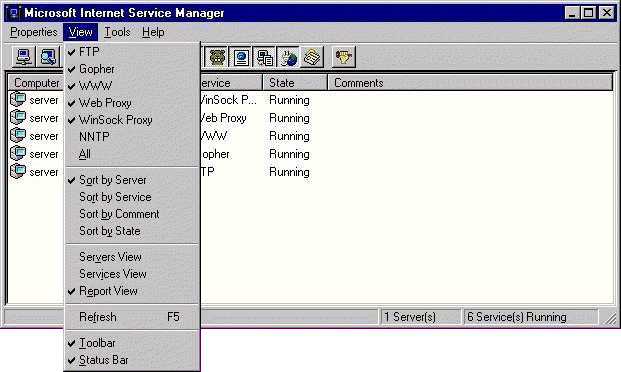The width and height of the screenshot is (621, 372).
Task: Hide the Toolbar via the View menu
Action: (131, 343)
